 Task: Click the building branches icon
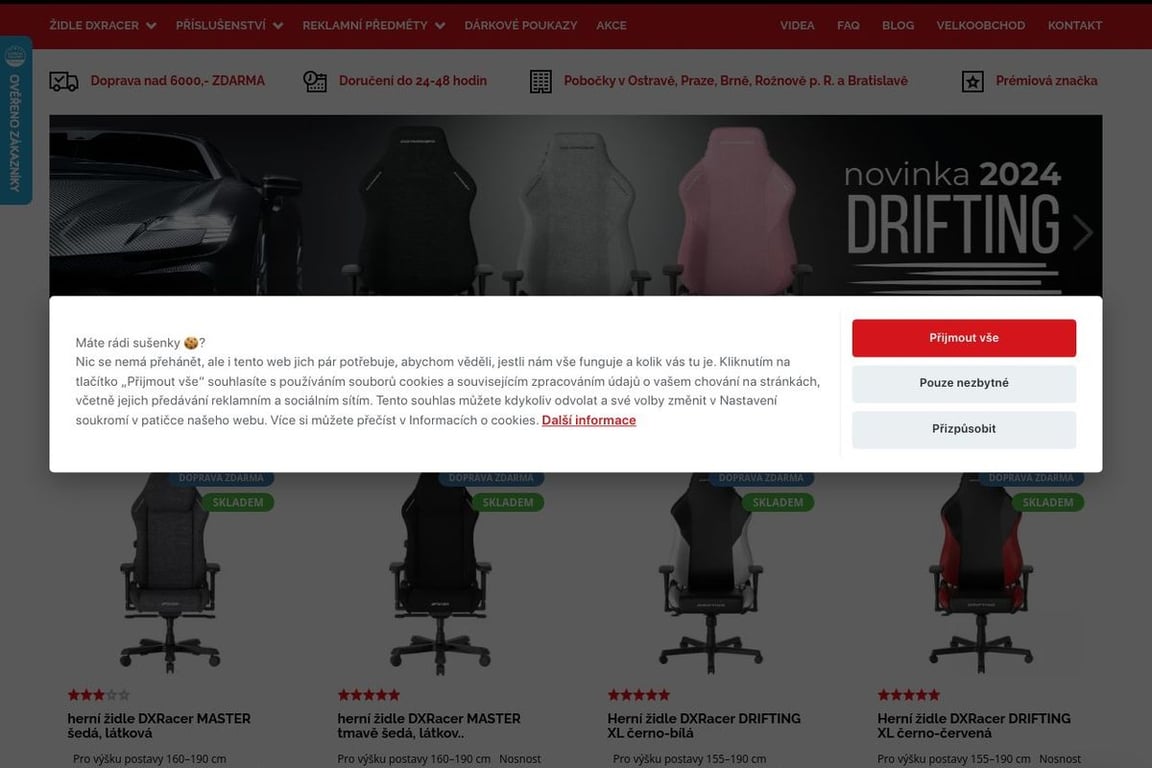(x=541, y=82)
